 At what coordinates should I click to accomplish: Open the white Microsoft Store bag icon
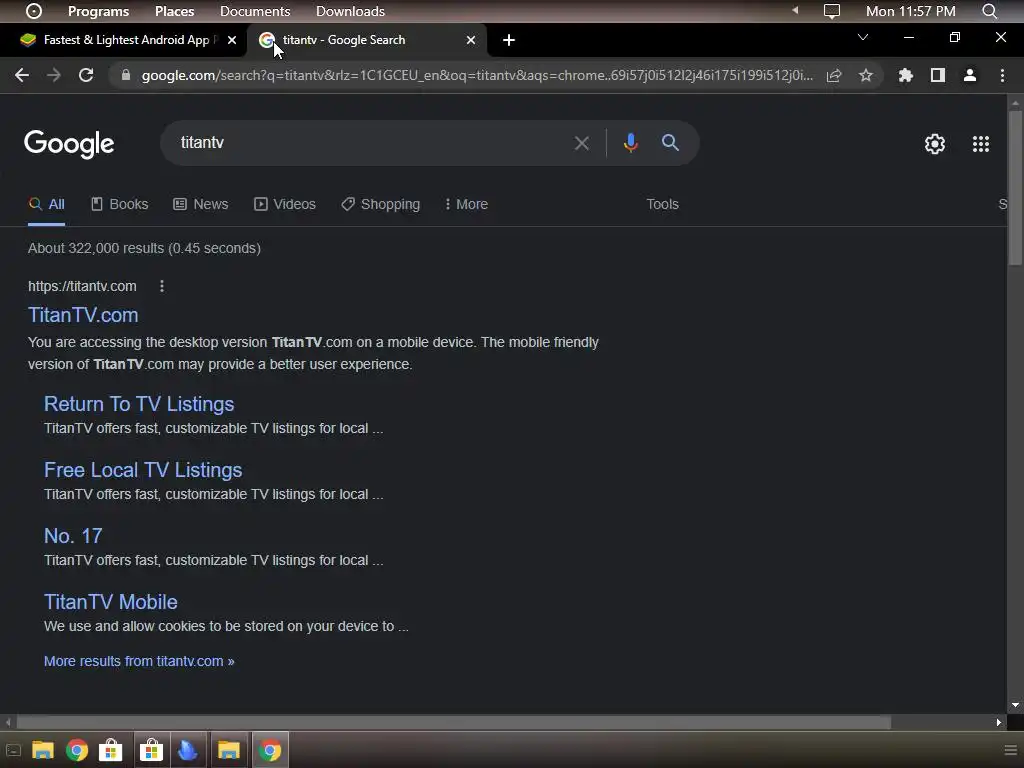pos(111,750)
